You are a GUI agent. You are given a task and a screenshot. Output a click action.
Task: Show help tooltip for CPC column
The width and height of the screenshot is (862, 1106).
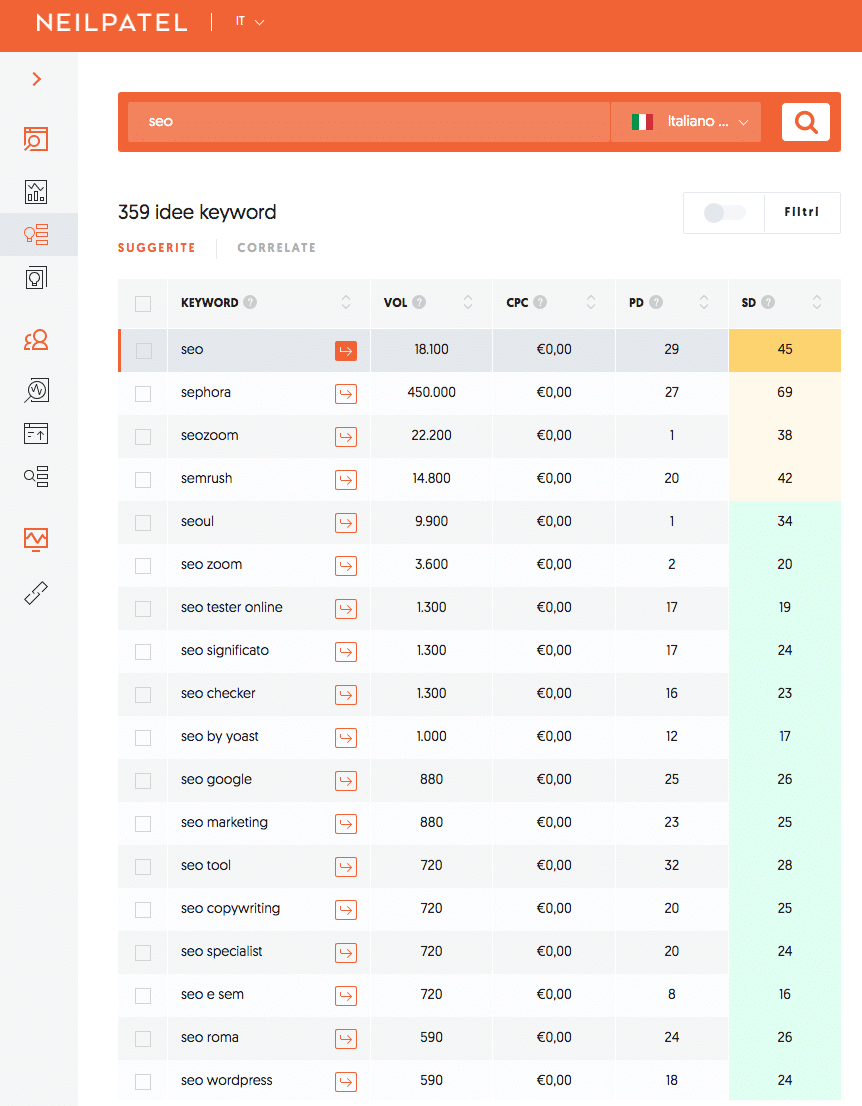pos(540,302)
